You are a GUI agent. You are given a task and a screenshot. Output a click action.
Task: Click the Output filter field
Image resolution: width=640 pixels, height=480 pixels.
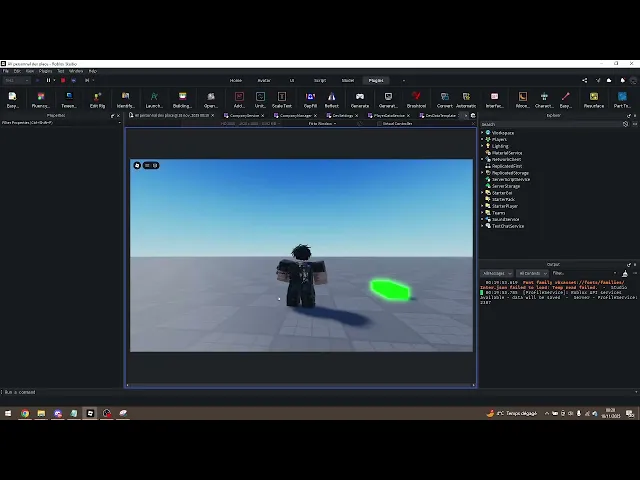click(x=584, y=273)
